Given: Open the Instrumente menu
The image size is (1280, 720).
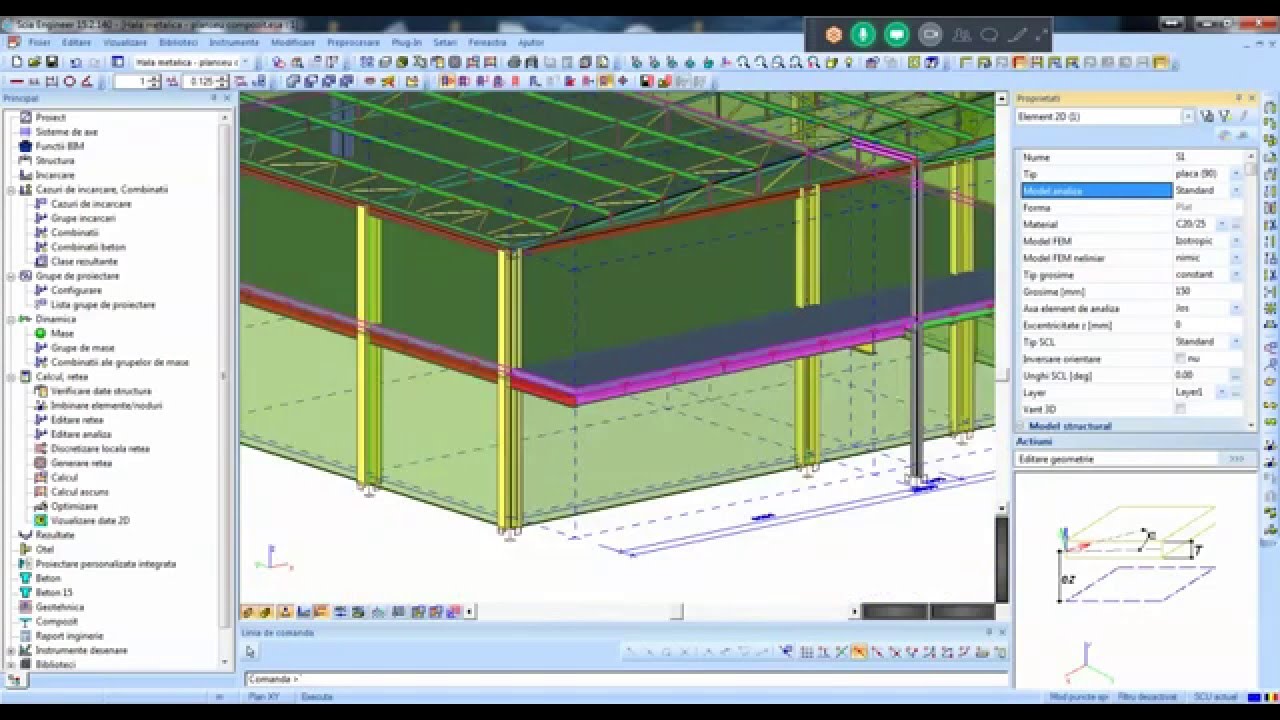Looking at the screenshot, I should point(234,43).
